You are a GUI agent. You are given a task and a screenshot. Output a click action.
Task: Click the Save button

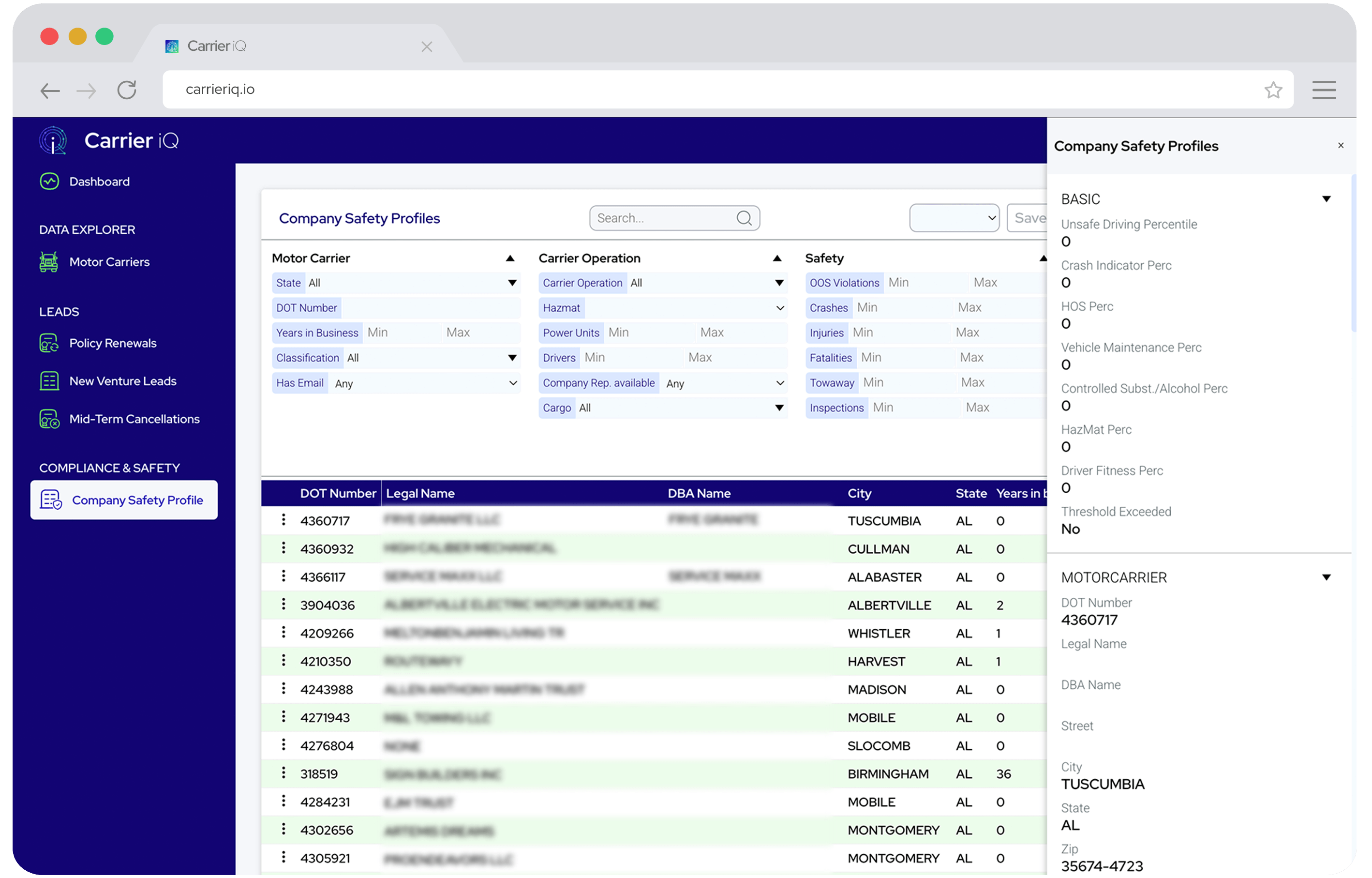(1029, 218)
